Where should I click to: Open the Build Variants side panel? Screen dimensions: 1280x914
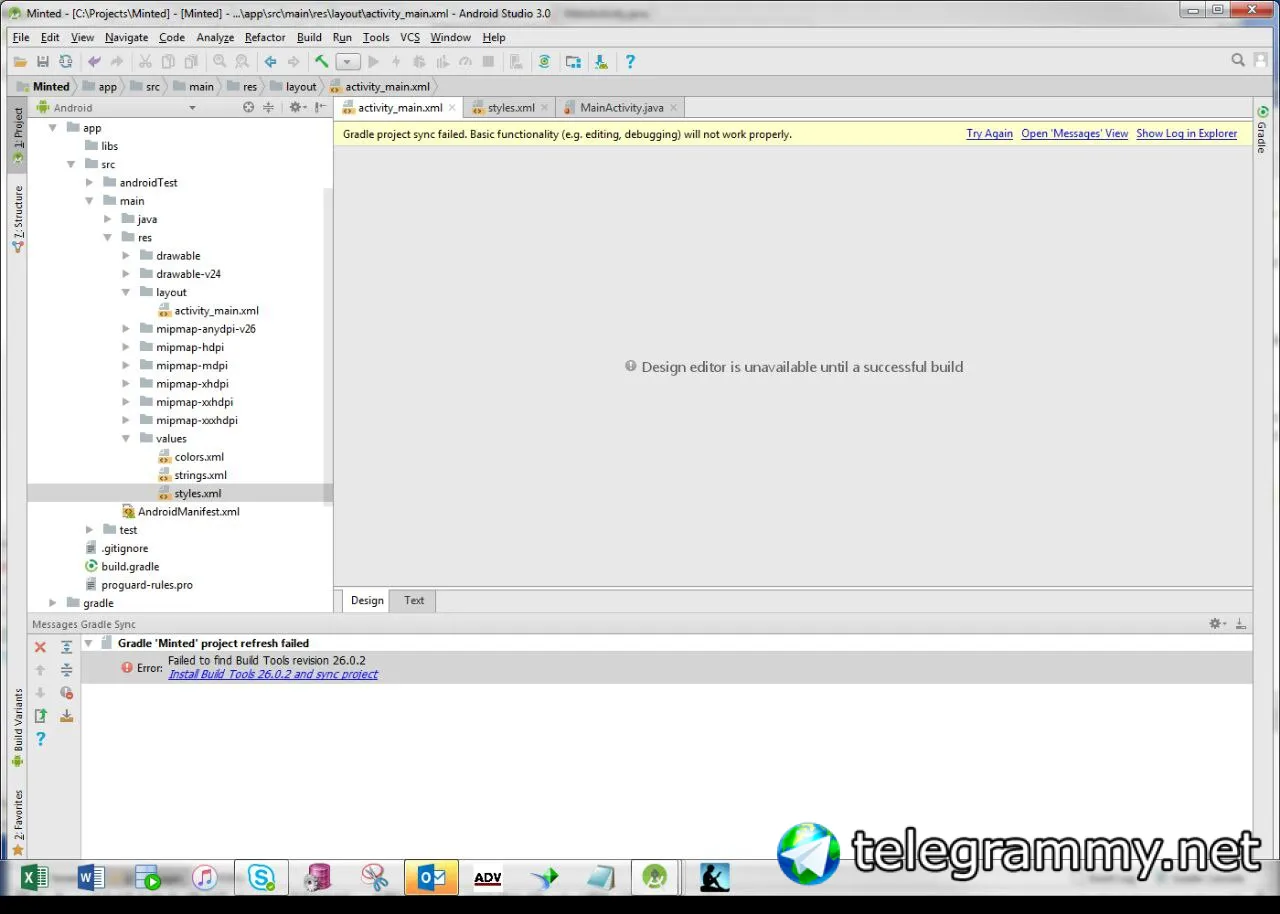click(x=18, y=727)
